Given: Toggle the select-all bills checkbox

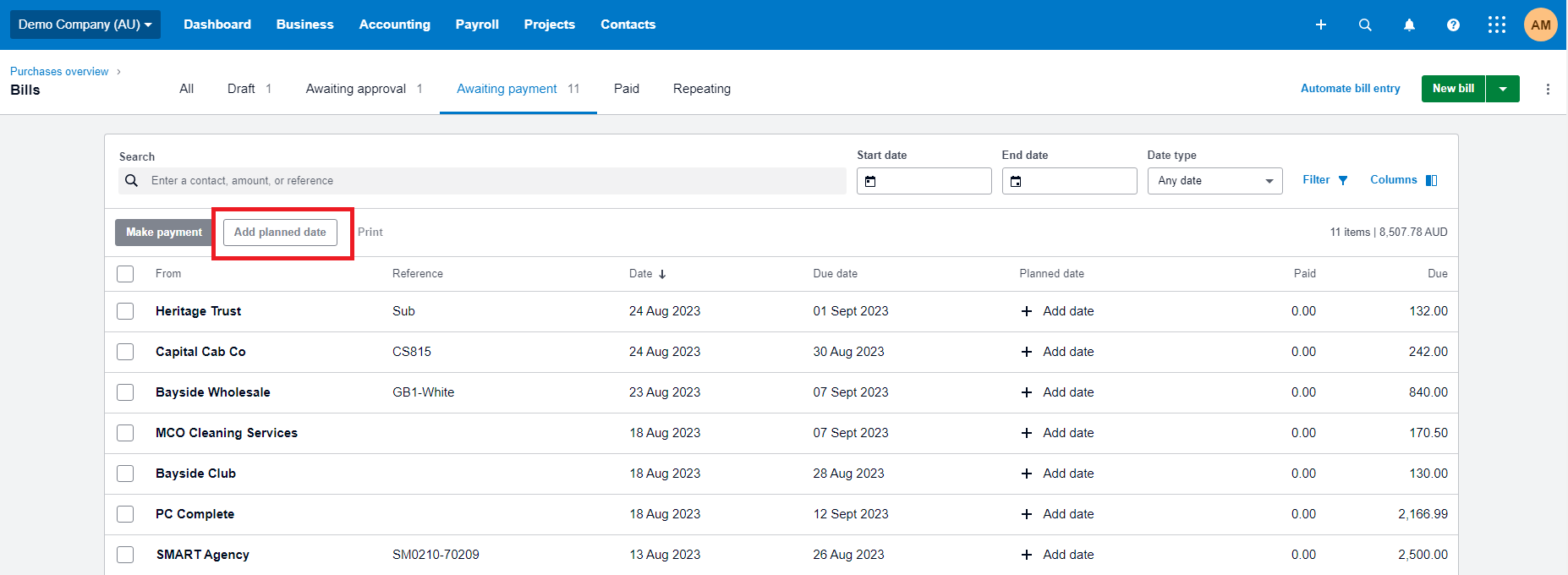Looking at the screenshot, I should pyautogui.click(x=125, y=274).
